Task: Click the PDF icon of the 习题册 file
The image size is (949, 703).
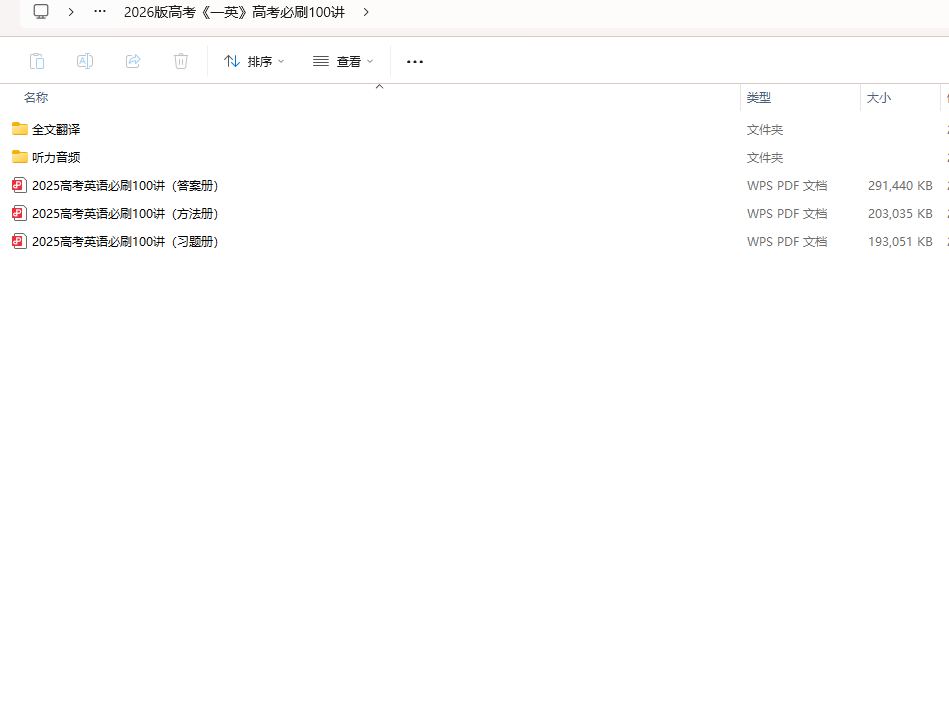Action: click(x=20, y=241)
